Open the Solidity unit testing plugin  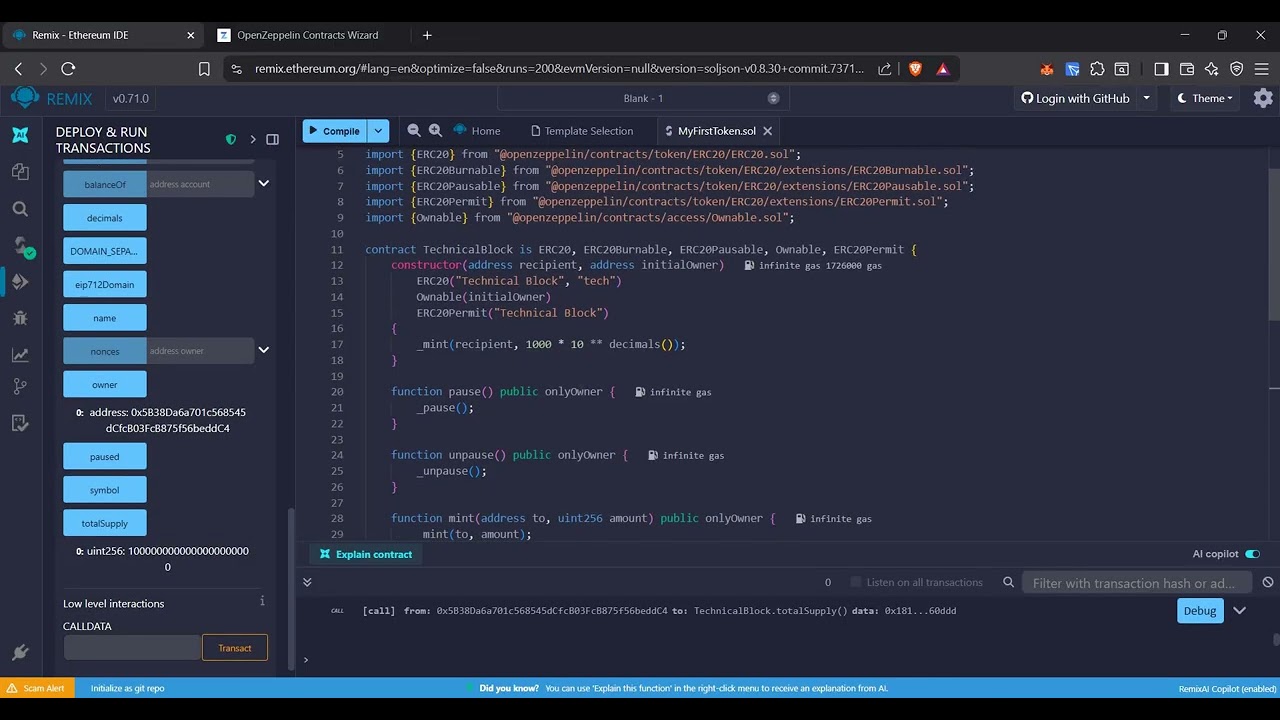tap(20, 423)
